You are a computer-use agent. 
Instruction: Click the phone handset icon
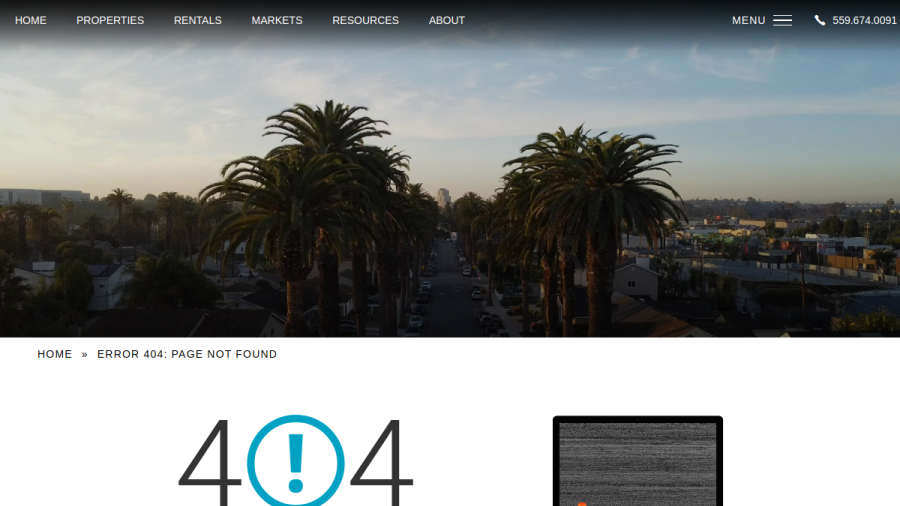820,21
